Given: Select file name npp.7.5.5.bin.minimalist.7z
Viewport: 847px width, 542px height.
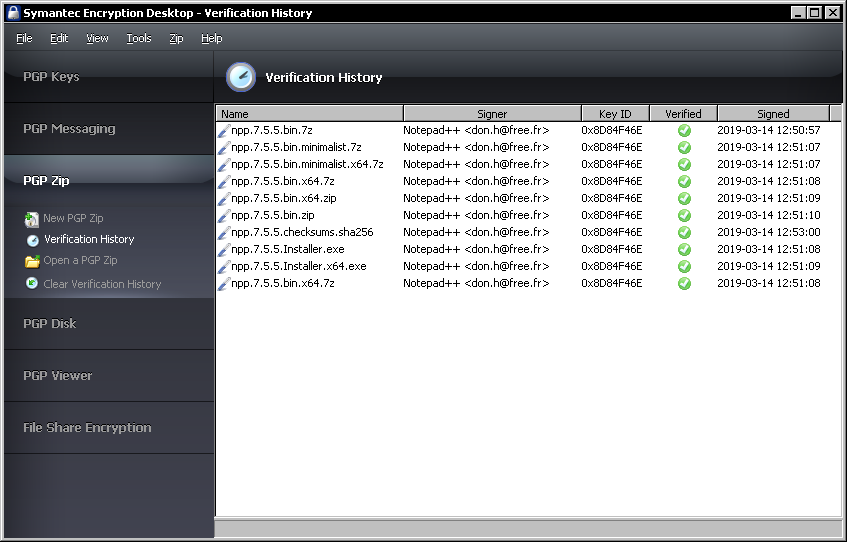Looking at the screenshot, I should [297, 147].
